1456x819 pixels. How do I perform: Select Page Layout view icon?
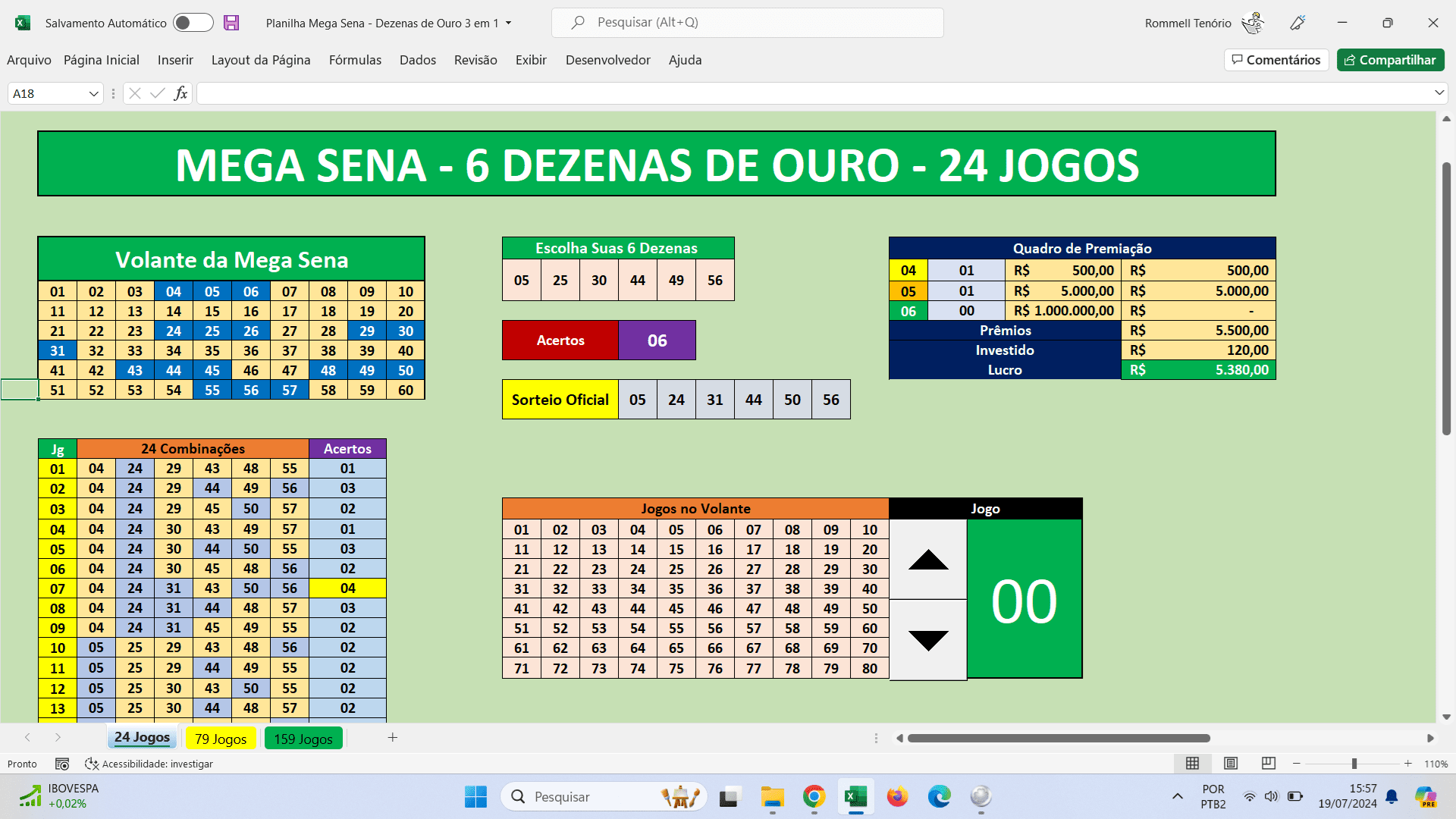(x=1231, y=763)
